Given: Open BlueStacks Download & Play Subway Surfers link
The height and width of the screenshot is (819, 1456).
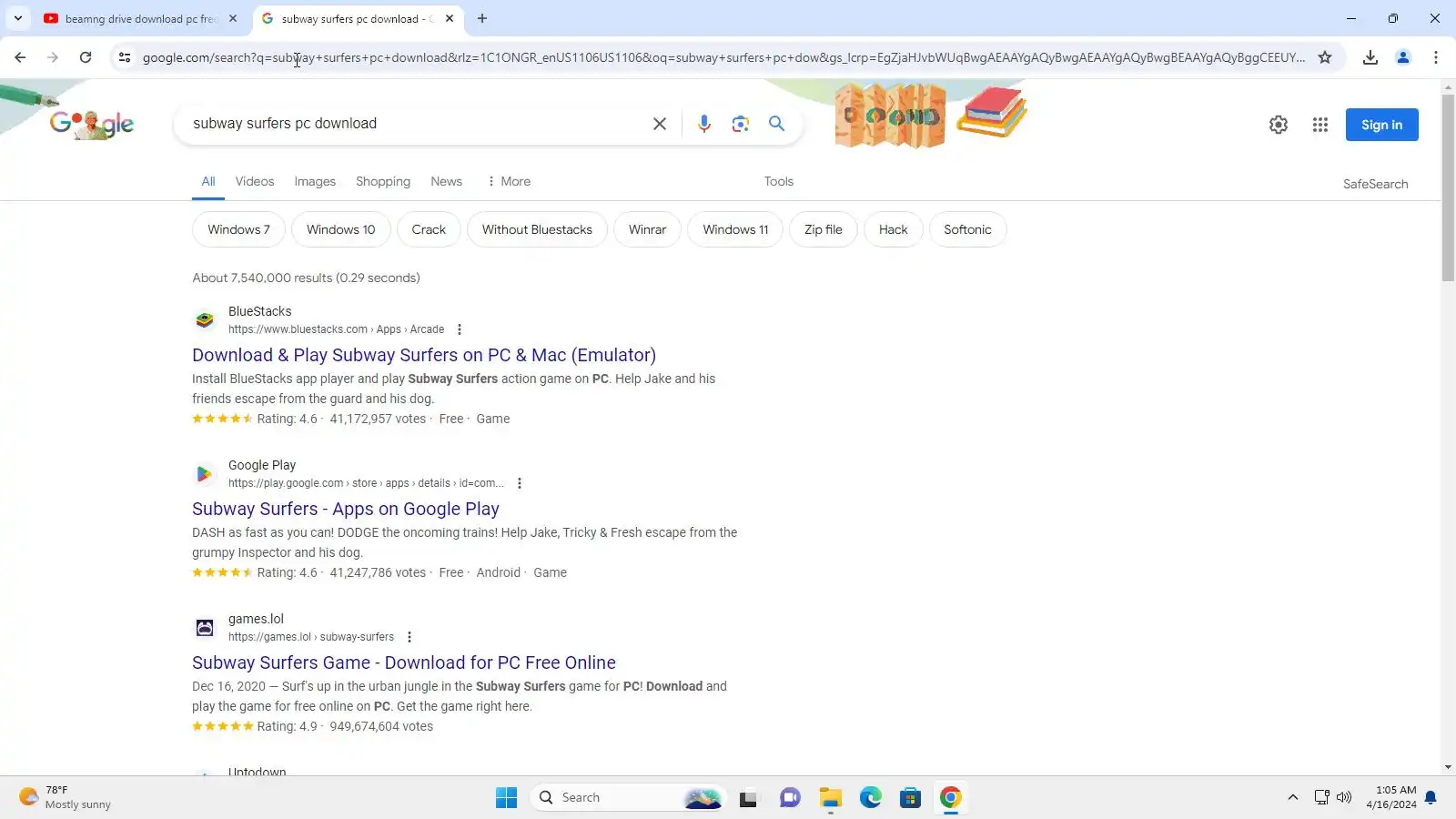Looking at the screenshot, I should point(424,355).
